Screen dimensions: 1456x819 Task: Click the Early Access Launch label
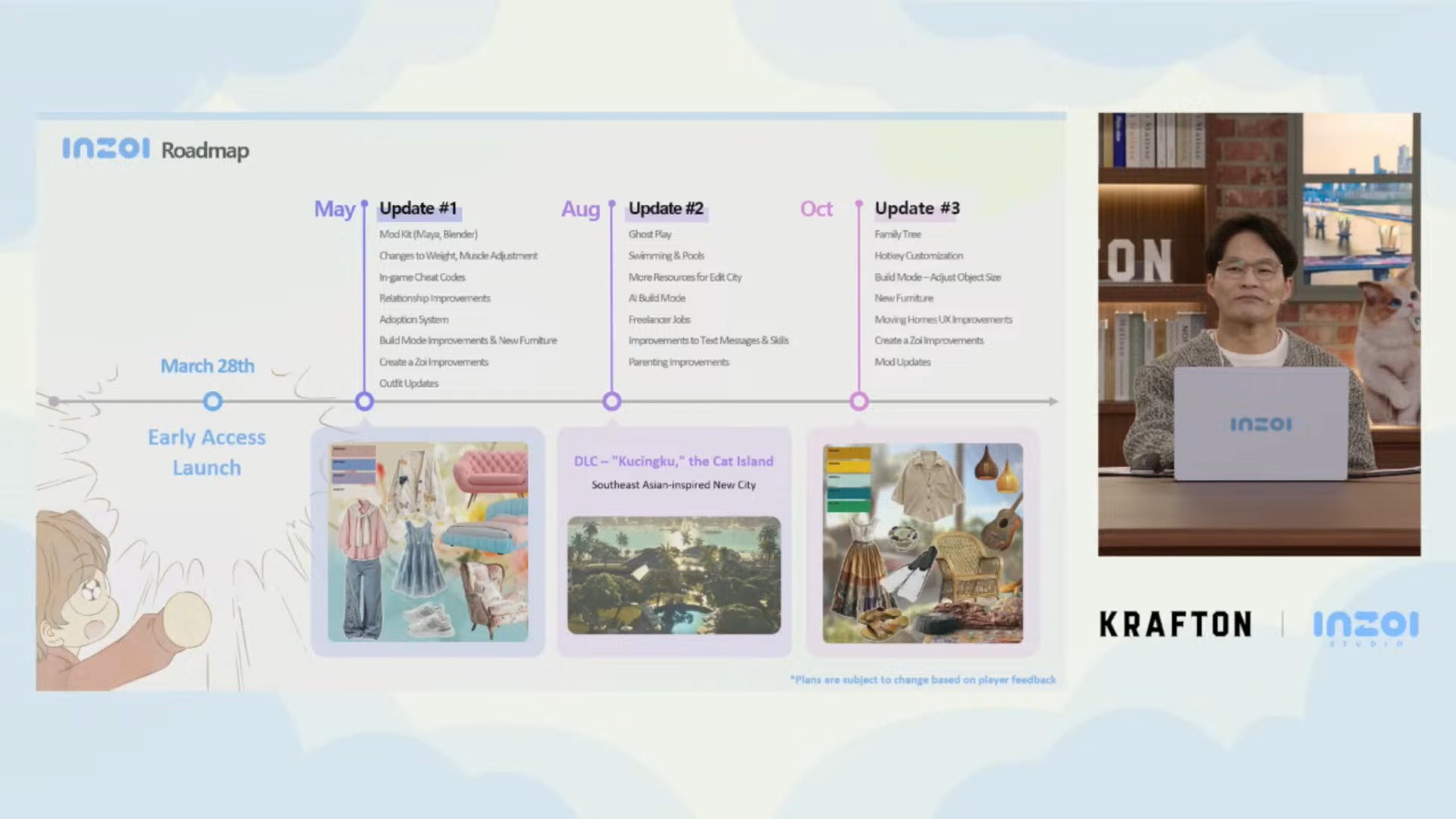tap(207, 452)
